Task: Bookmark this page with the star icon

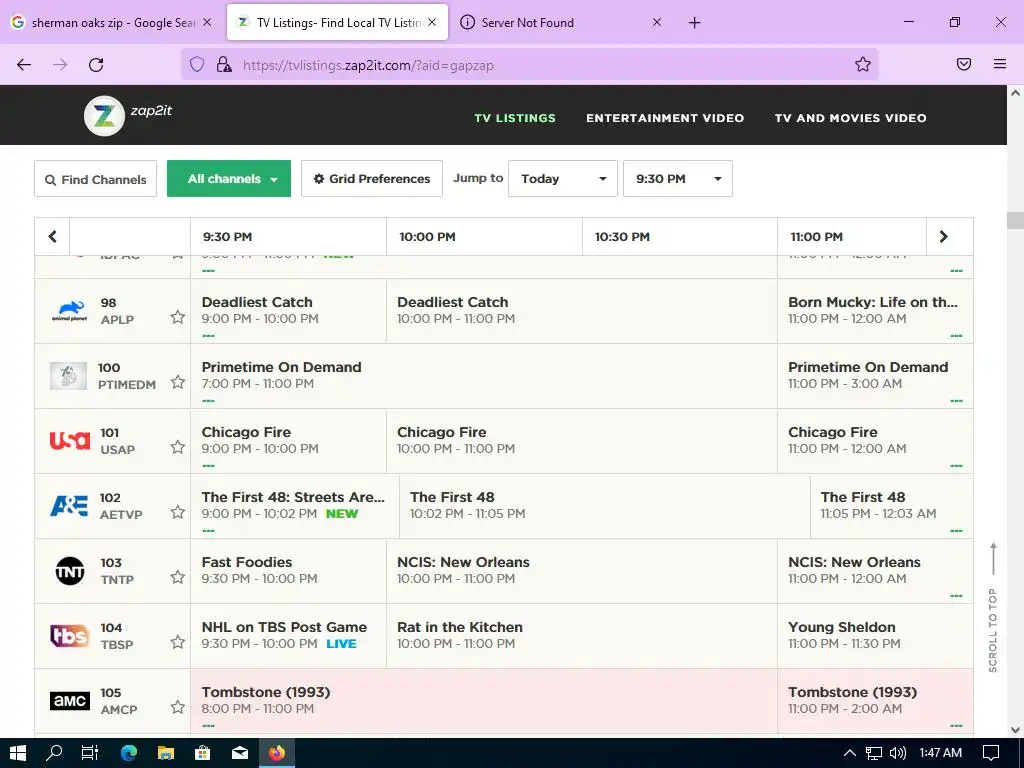Action: (863, 64)
